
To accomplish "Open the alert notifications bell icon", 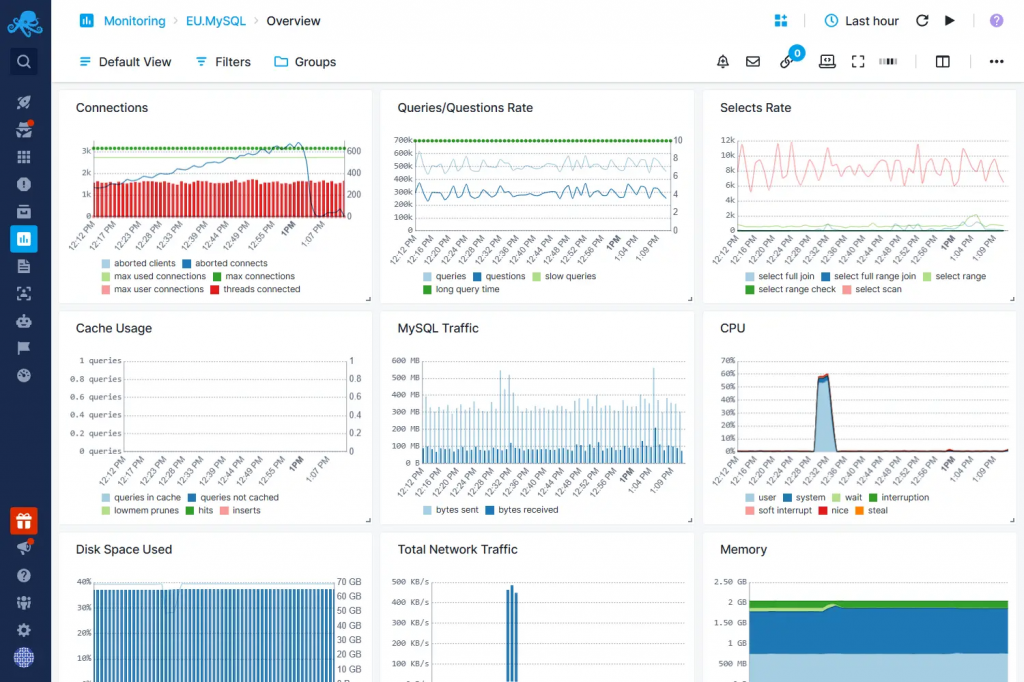I will [x=722, y=61].
